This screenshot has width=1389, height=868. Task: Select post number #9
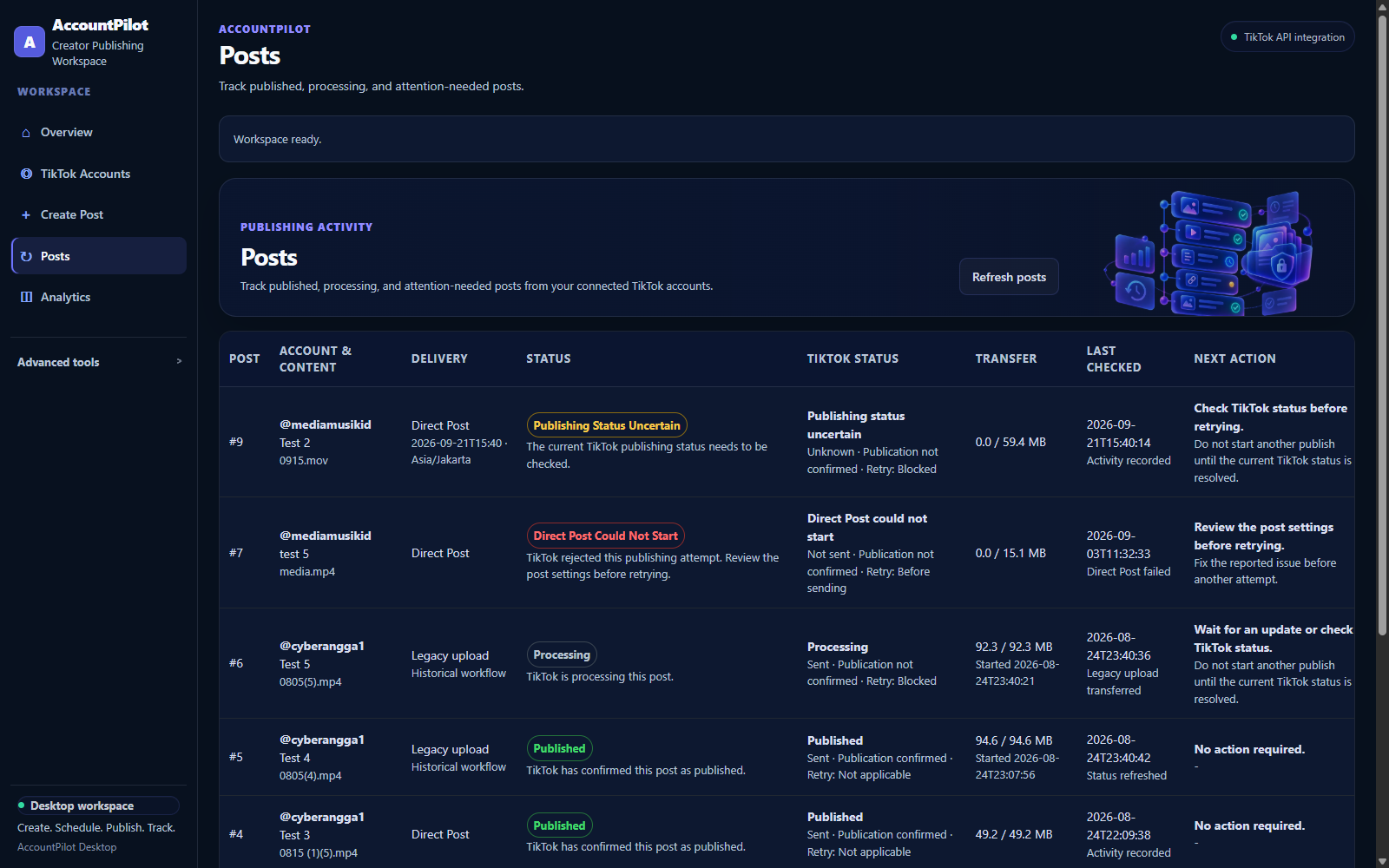click(x=236, y=442)
